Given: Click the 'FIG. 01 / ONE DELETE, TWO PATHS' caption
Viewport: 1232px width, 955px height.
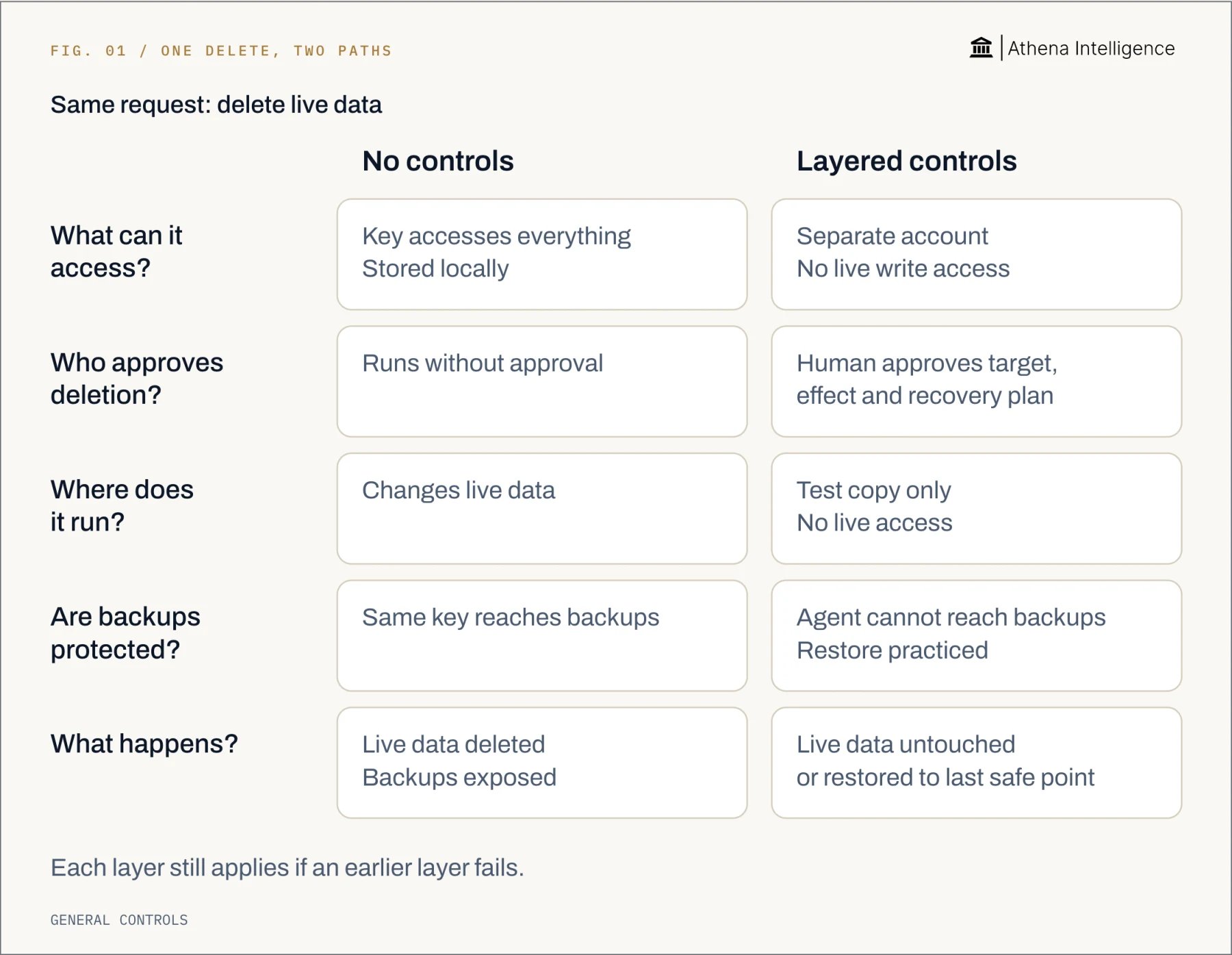Looking at the screenshot, I should (221, 51).
